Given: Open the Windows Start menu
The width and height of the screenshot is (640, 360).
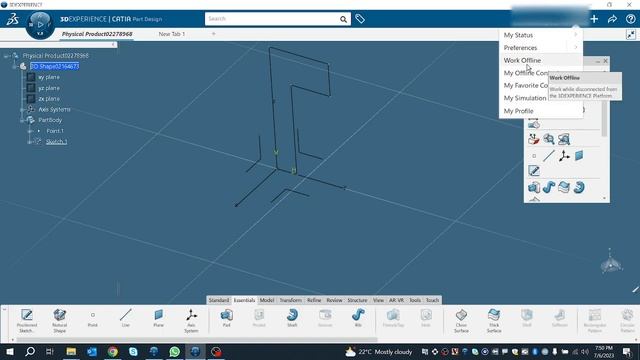Looking at the screenshot, I should pos(10,351).
